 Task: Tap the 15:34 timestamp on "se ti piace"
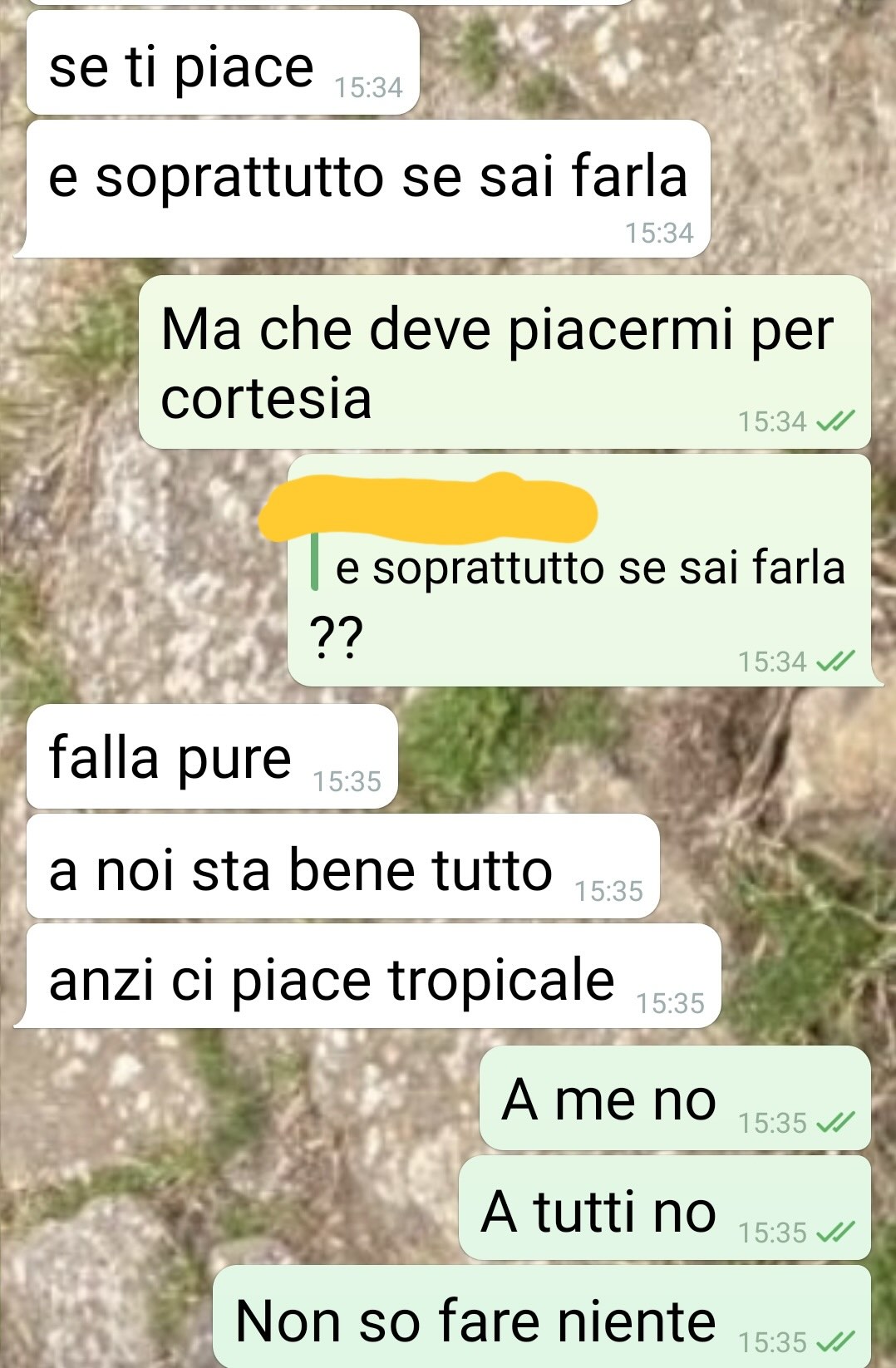point(368,87)
